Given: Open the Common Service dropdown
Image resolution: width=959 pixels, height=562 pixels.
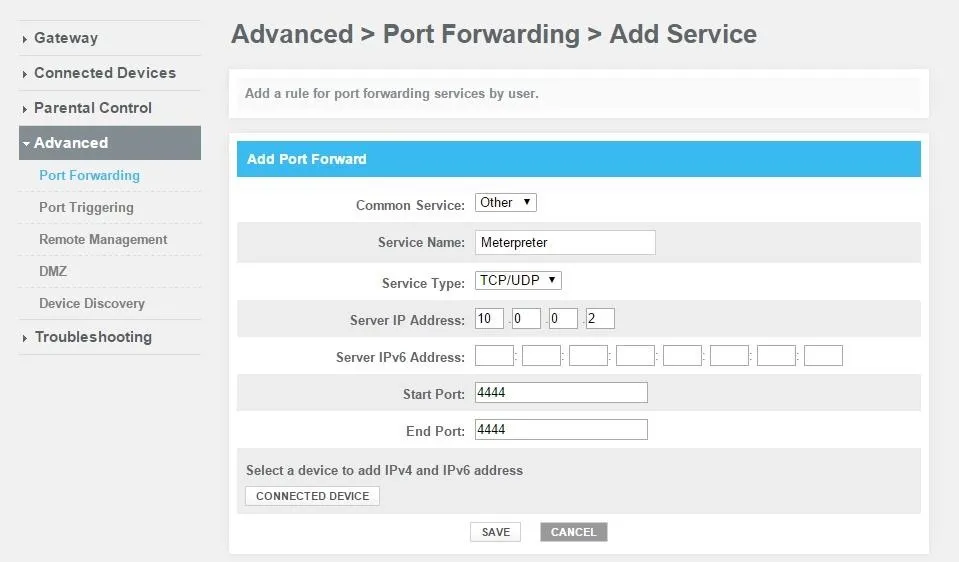Looking at the screenshot, I should click(506, 202).
